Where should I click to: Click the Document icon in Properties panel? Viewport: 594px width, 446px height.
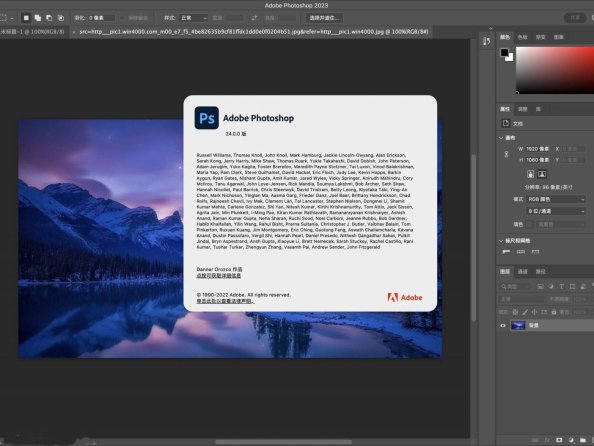tap(505, 123)
